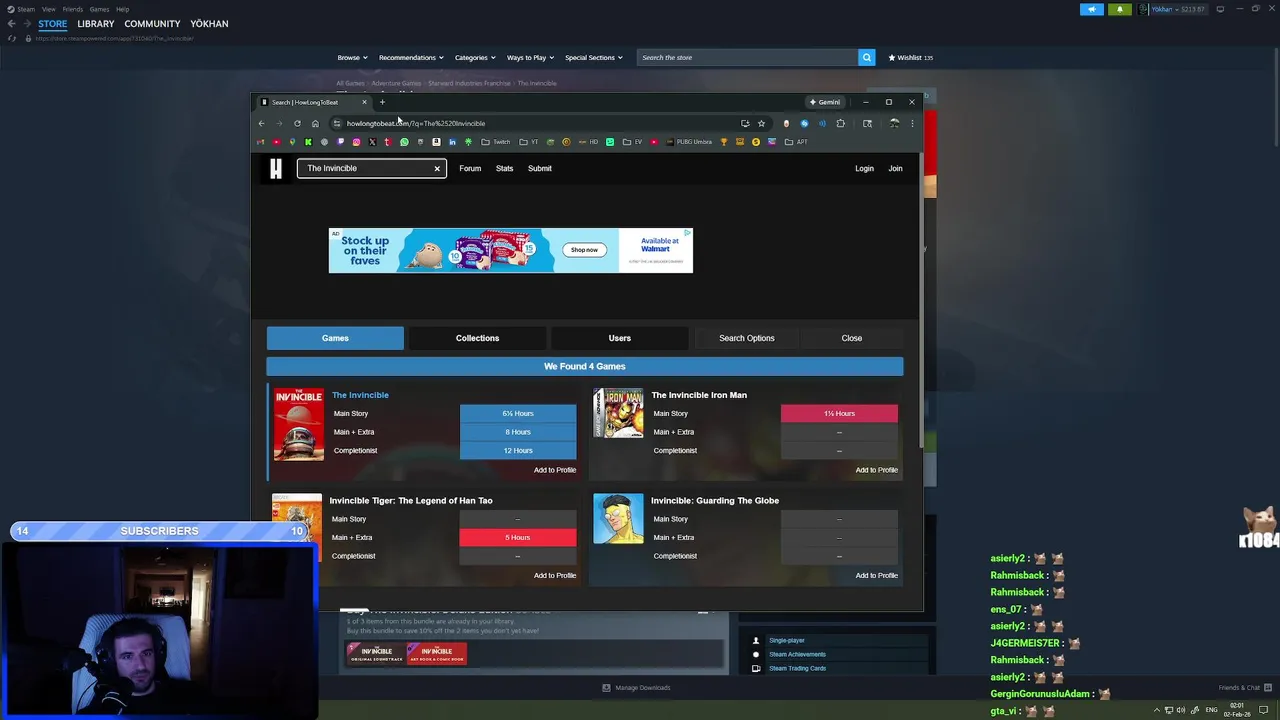
Task: Expand Steam Ways to Play dropdown
Action: (530, 57)
